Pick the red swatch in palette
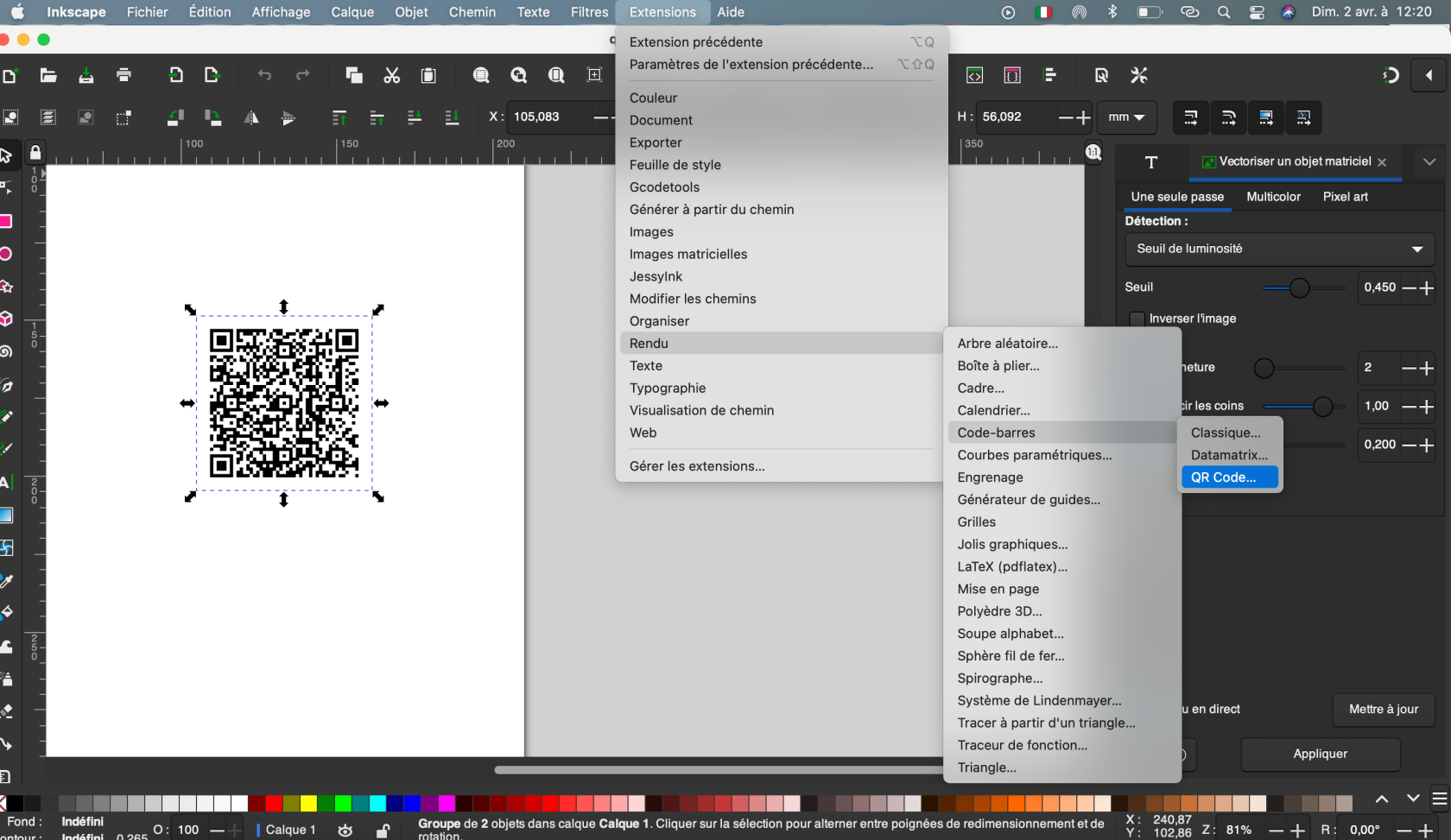Viewport: 1451px width, 840px height. pos(274,804)
